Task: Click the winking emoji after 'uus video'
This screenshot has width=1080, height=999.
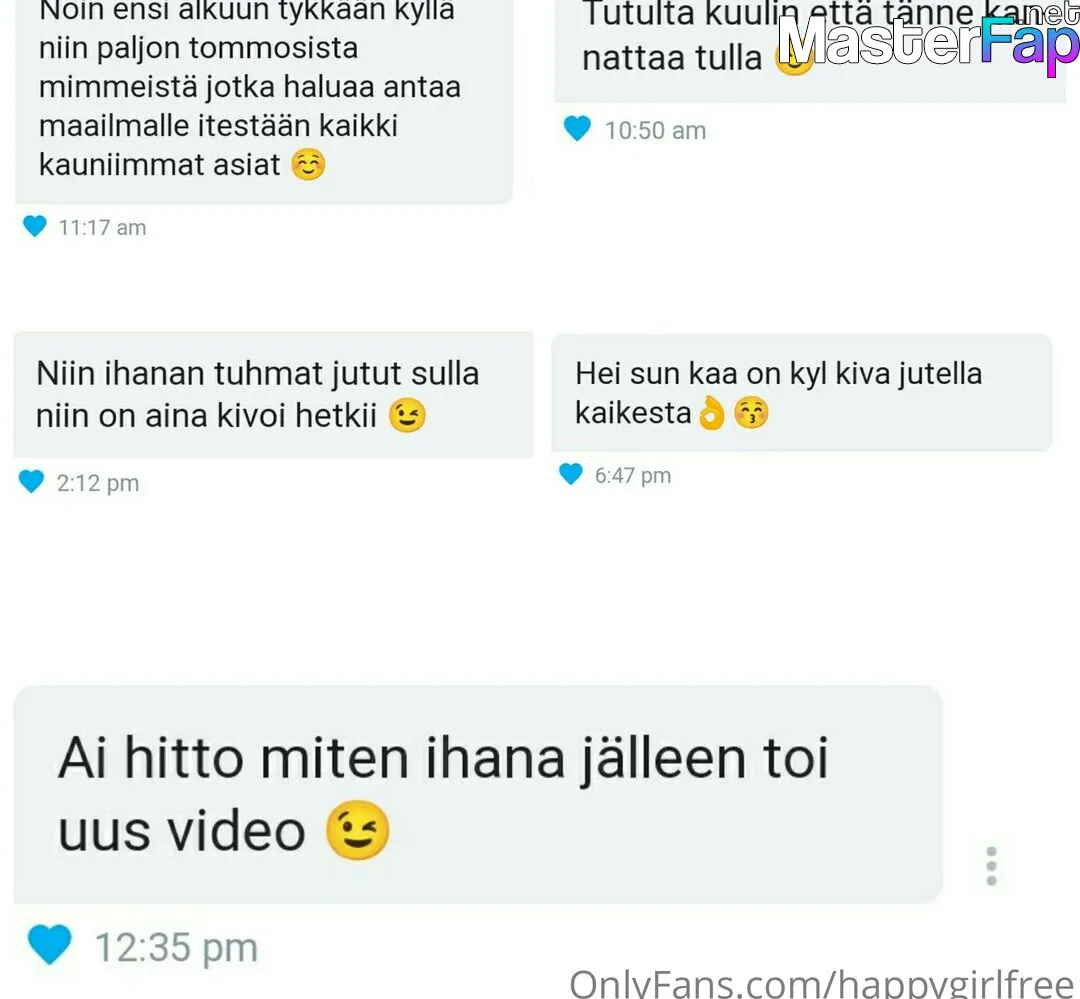Action: tap(357, 830)
